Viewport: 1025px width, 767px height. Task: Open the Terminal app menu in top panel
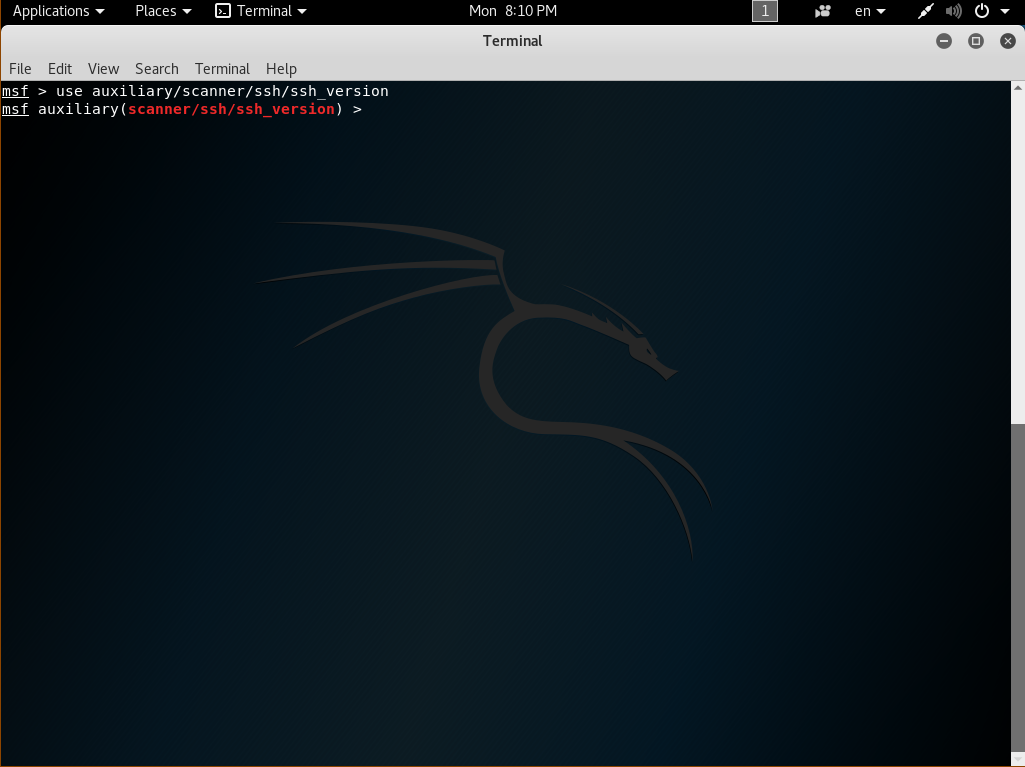pyautogui.click(x=262, y=11)
